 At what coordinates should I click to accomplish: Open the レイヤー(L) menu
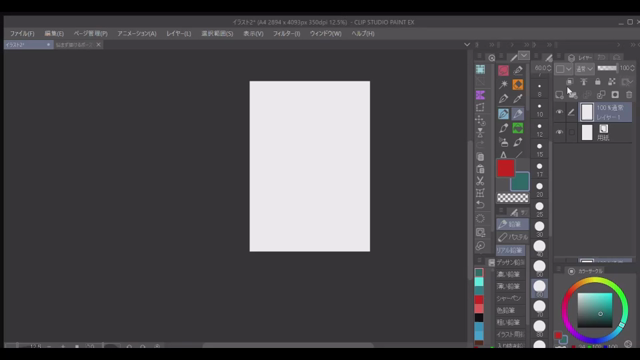(x=179, y=33)
